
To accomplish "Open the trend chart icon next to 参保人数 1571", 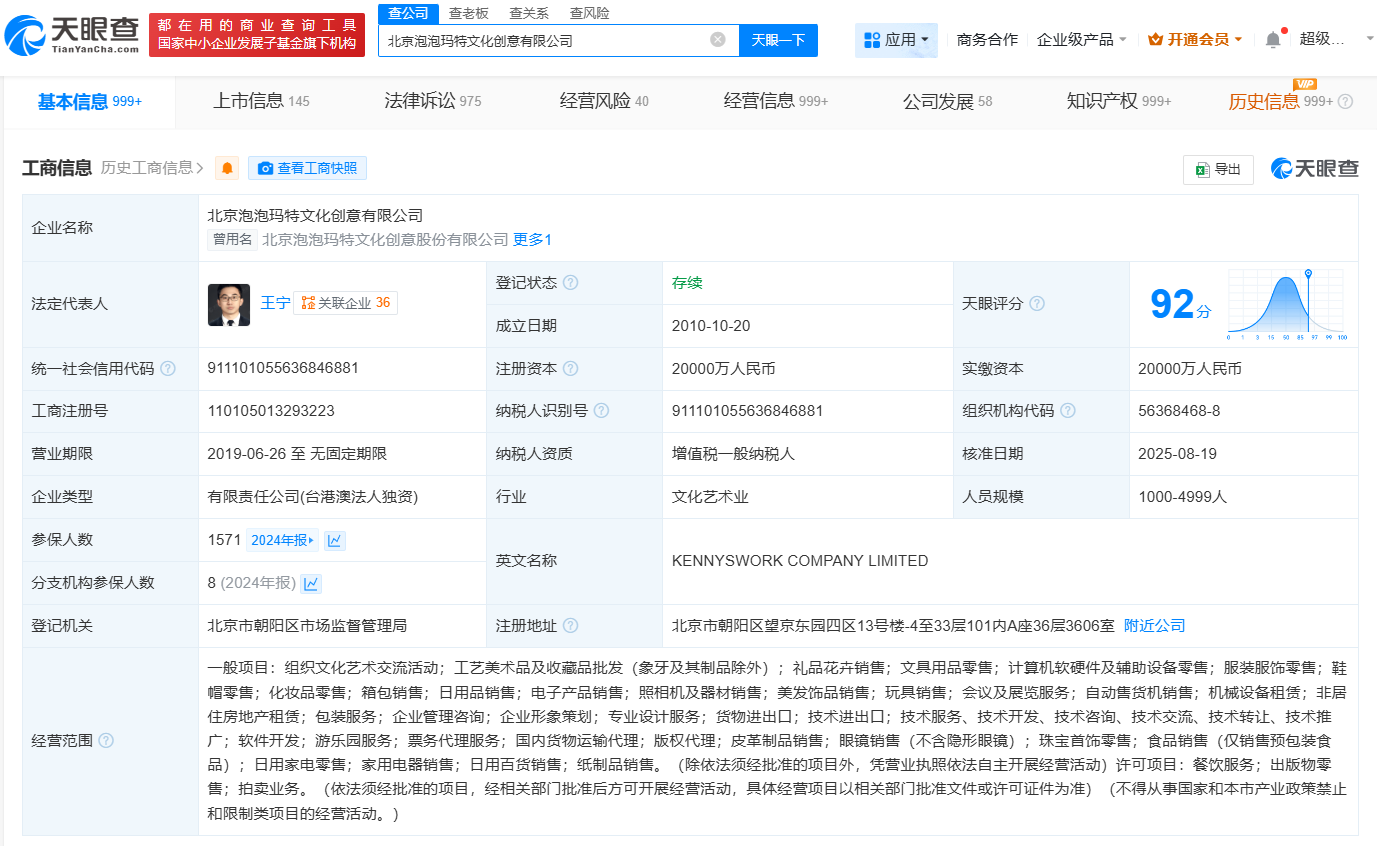I will pyautogui.click(x=334, y=540).
